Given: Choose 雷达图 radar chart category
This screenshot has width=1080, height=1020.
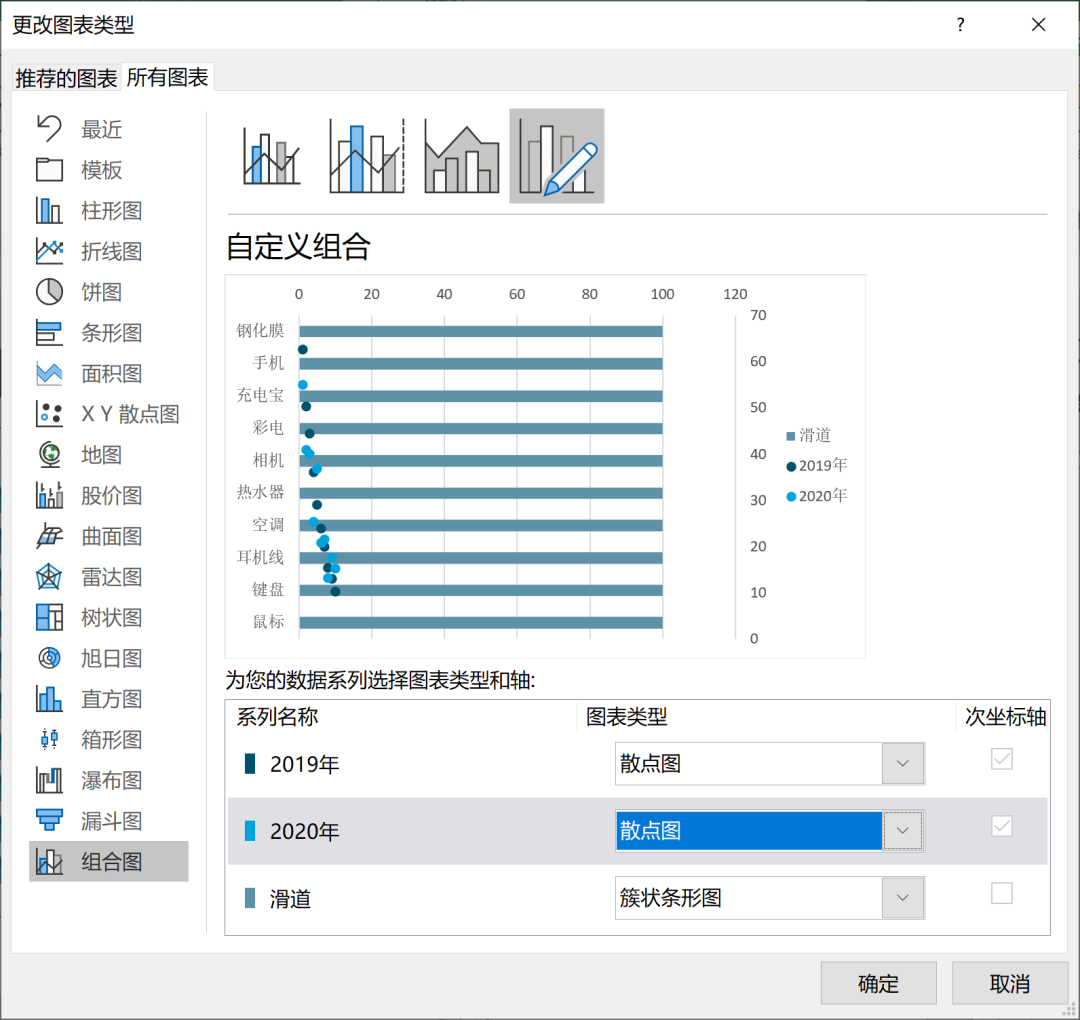Looking at the screenshot, I should [x=111, y=577].
